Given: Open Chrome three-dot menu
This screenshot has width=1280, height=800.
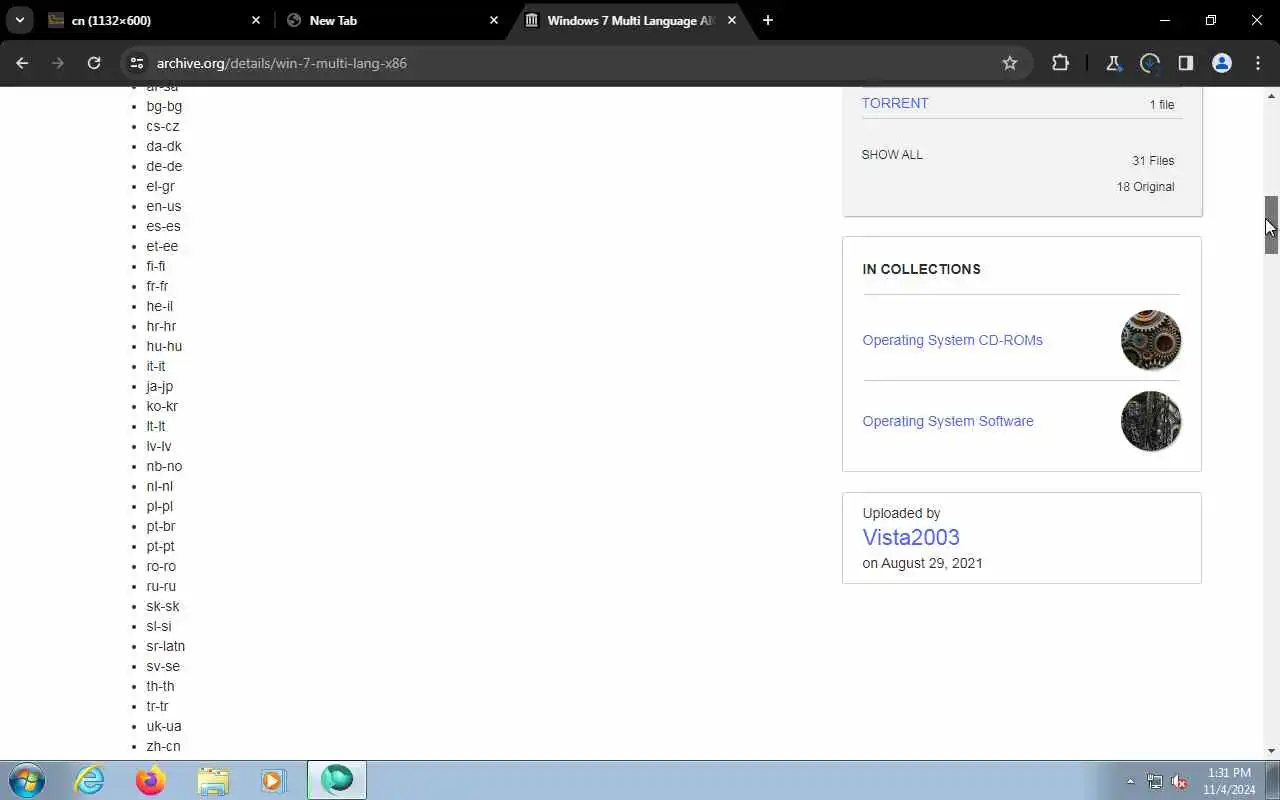Looking at the screenshot, I should click(1258, 63).
